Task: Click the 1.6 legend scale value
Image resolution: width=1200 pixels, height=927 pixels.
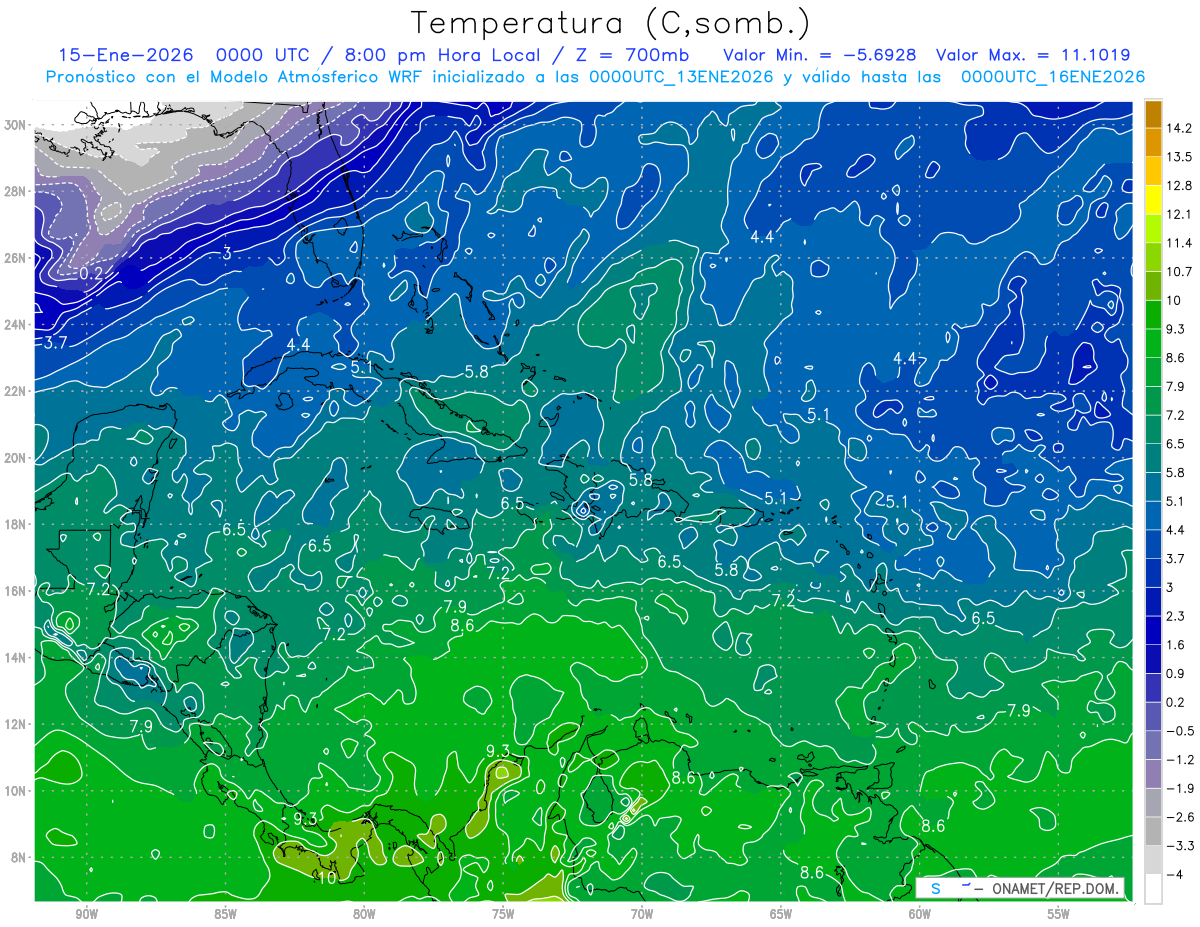Action: [x=1176, y=645]
